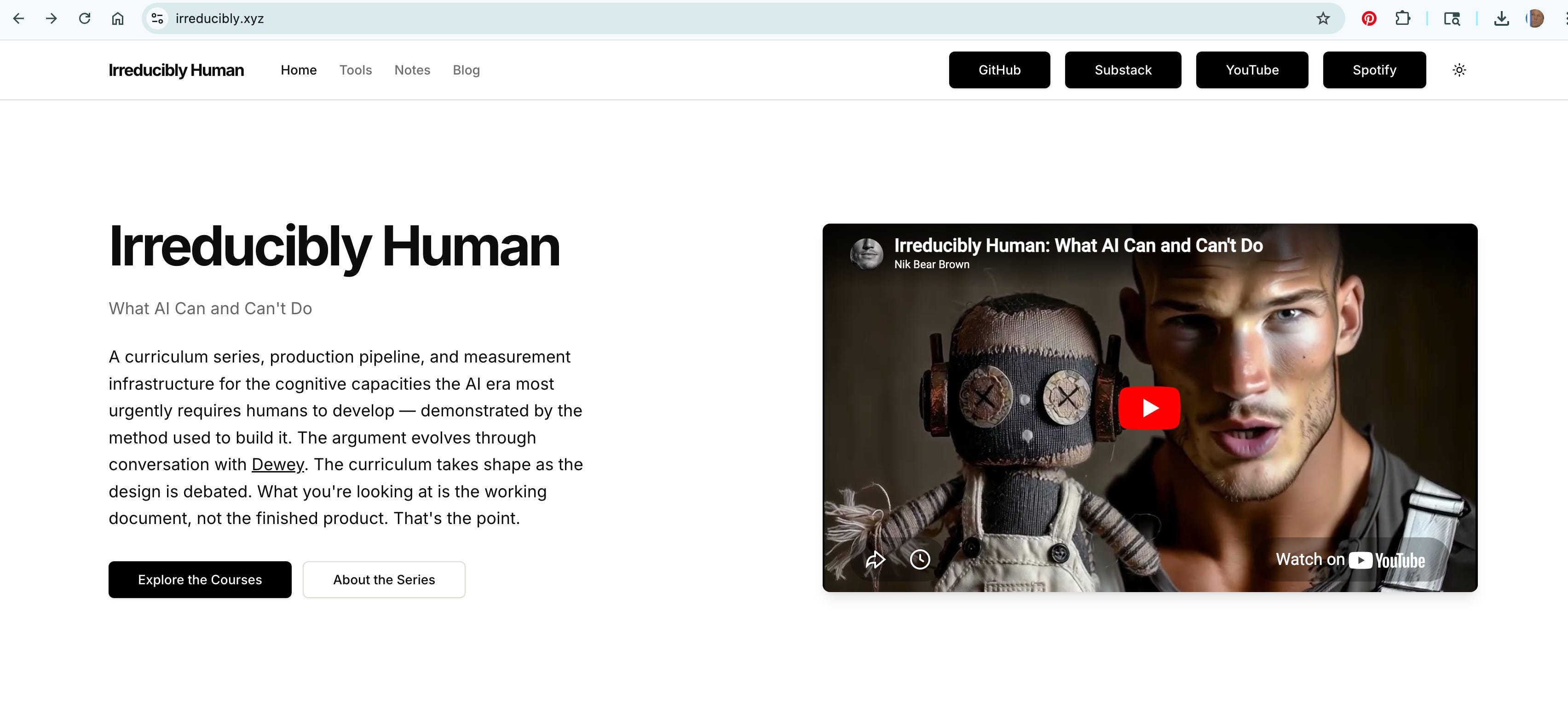
Task: Go to the Tools nav item
Action: [356, 70]
